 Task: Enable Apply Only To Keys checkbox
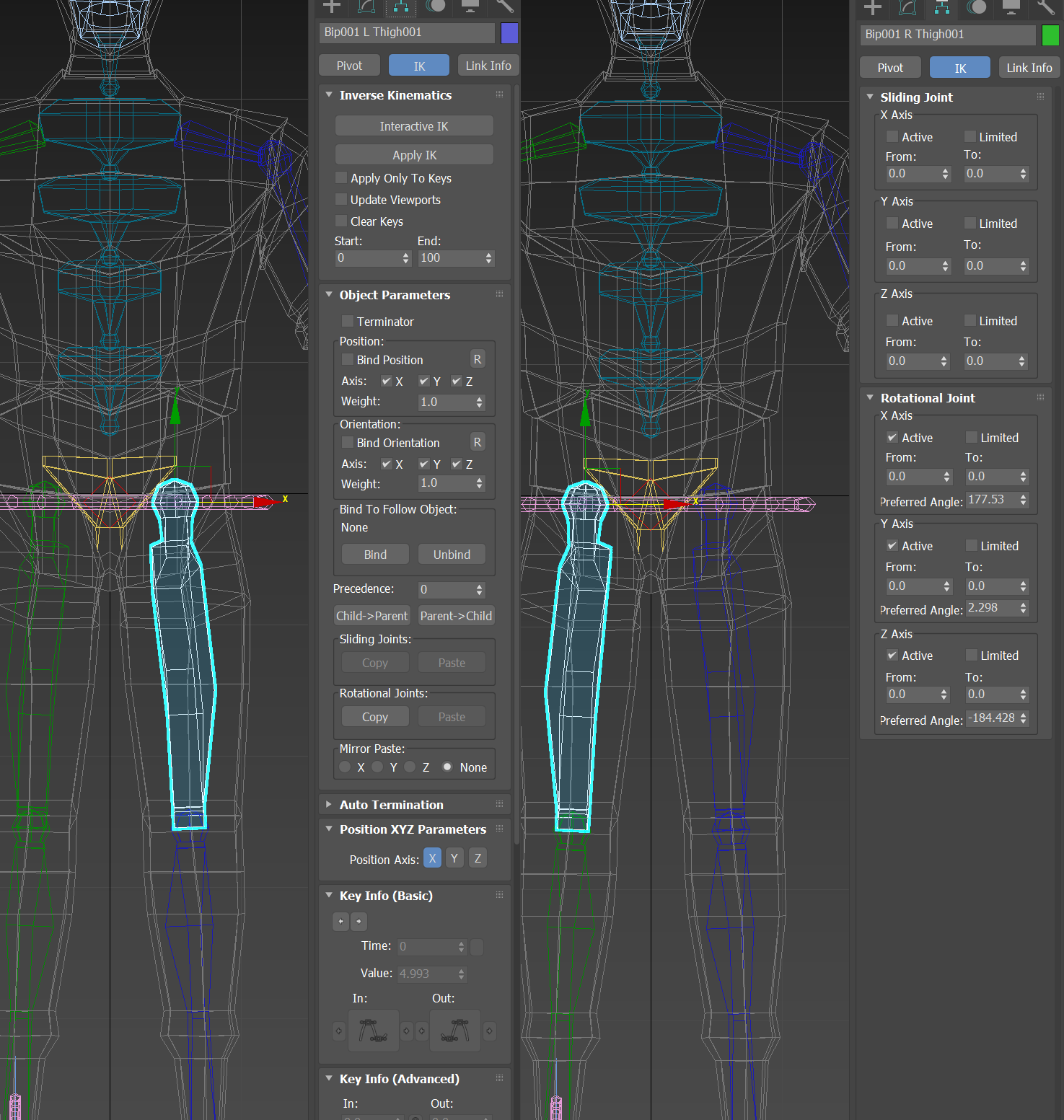tap(342, 177)
